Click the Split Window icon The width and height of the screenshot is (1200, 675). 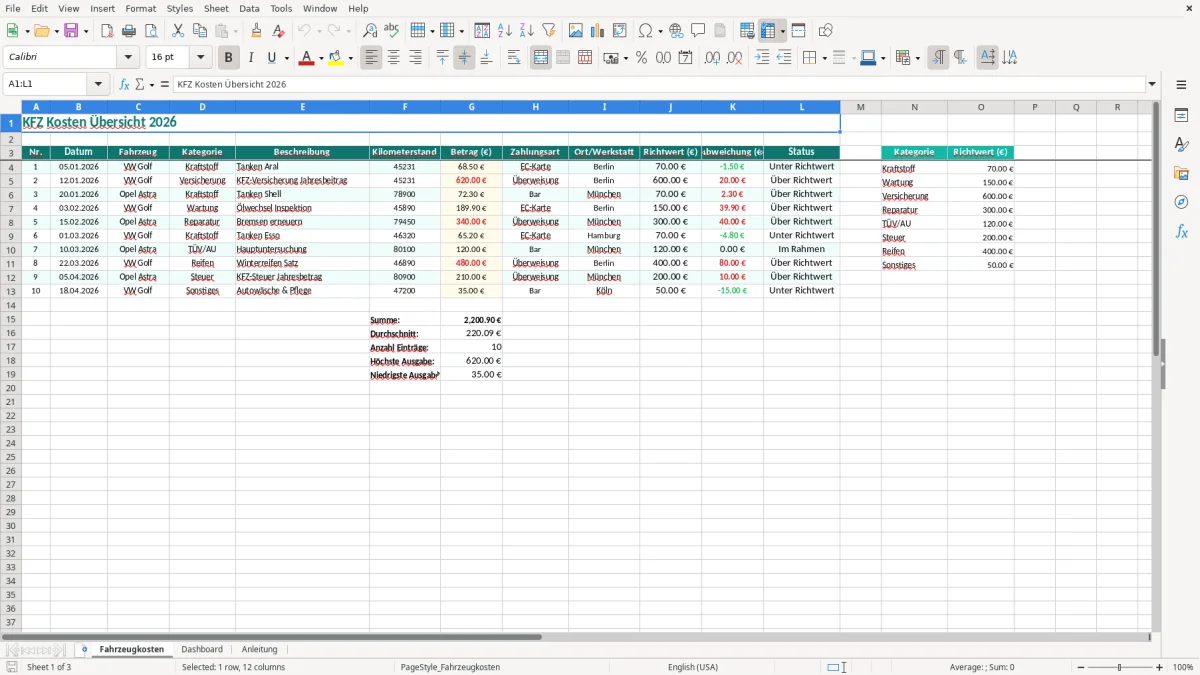pos(798,31)
